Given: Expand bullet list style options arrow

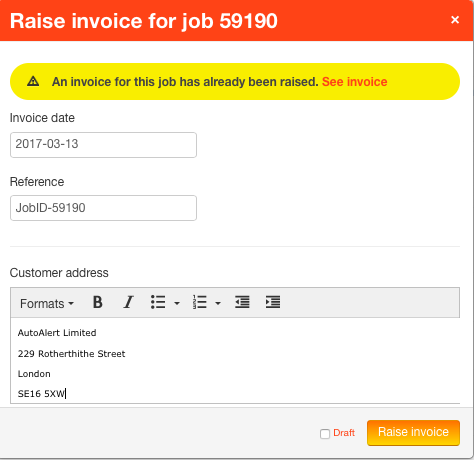Looking at the screenshot, I should [177, 303].
